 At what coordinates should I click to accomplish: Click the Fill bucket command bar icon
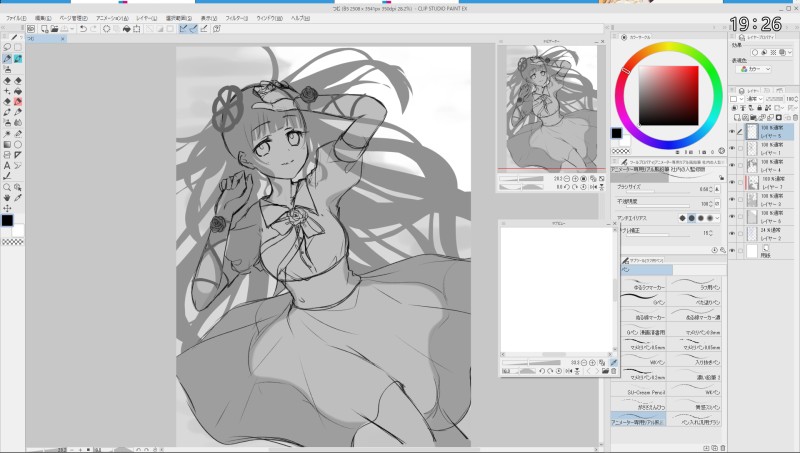[x=127, y=29]
